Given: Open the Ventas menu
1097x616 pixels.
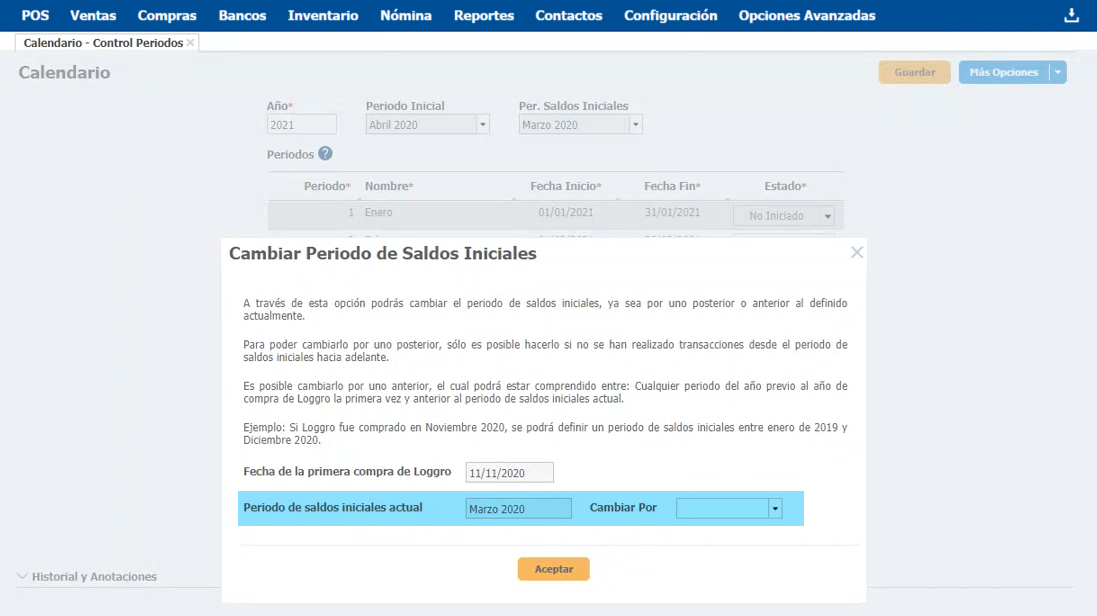Looking at the screenshot, I should click(93, 15).
